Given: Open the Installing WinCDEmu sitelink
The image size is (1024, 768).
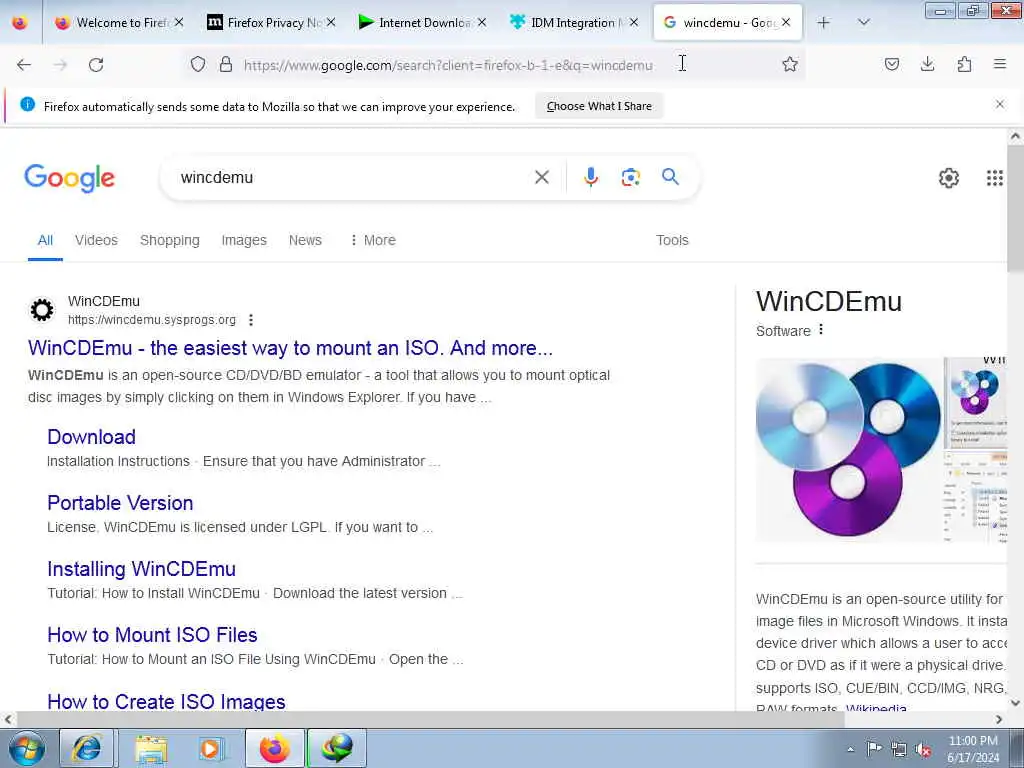Looking at the screenshot, I should pyautogui.click(x=141, y=569).
